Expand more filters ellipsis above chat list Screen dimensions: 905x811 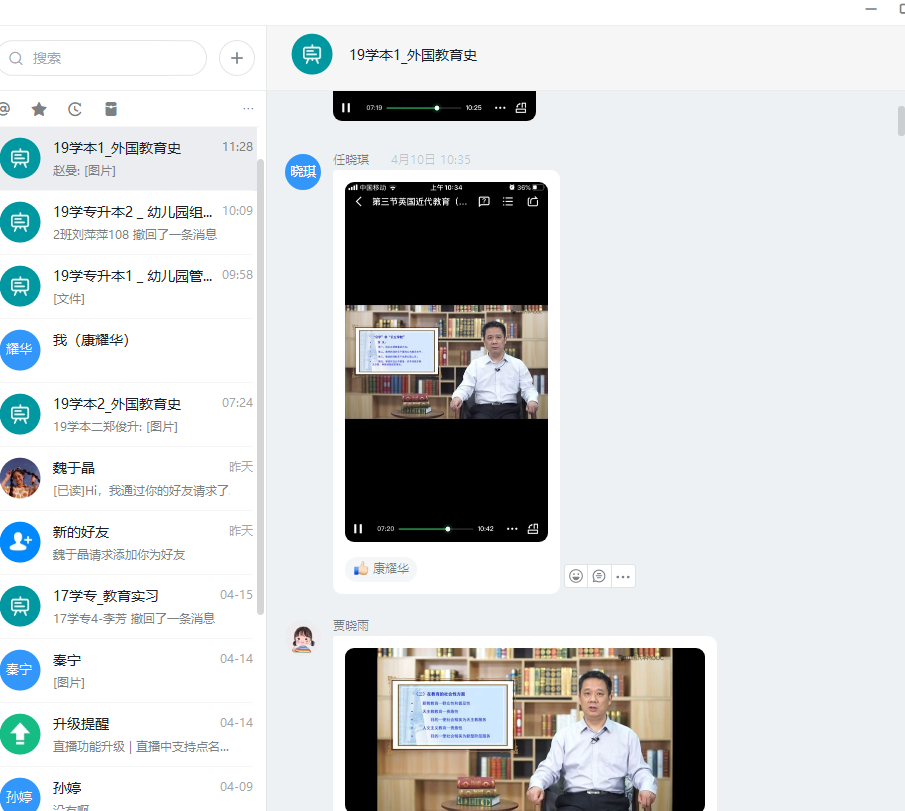248,109
